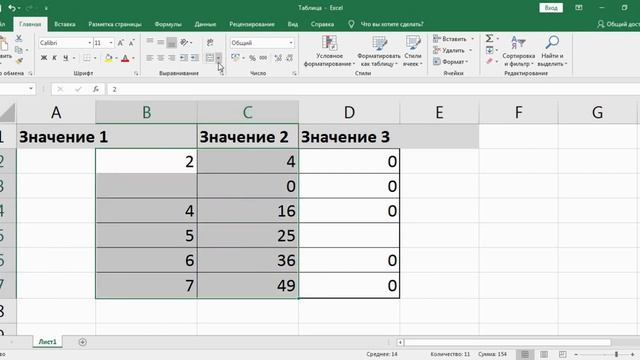Open the merge cells dropdown arrow
The height and width of the screenshot is (360, 640).
[219, 58]
